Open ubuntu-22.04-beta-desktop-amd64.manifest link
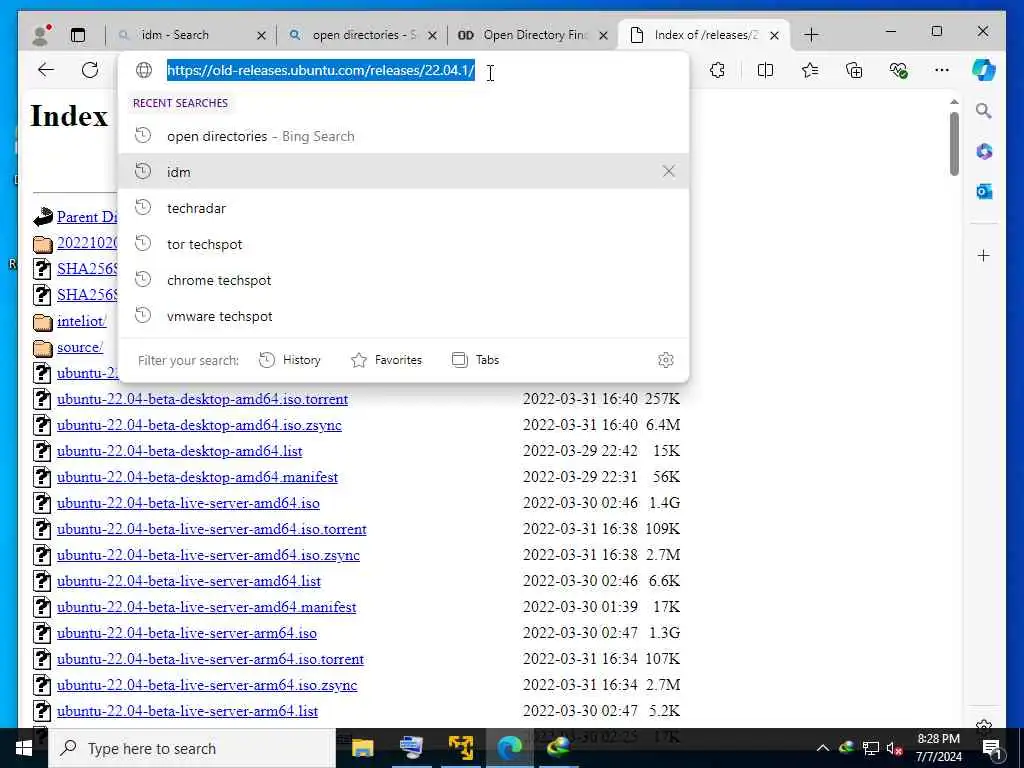1024x768 pixels. click(x=197, y=477)
